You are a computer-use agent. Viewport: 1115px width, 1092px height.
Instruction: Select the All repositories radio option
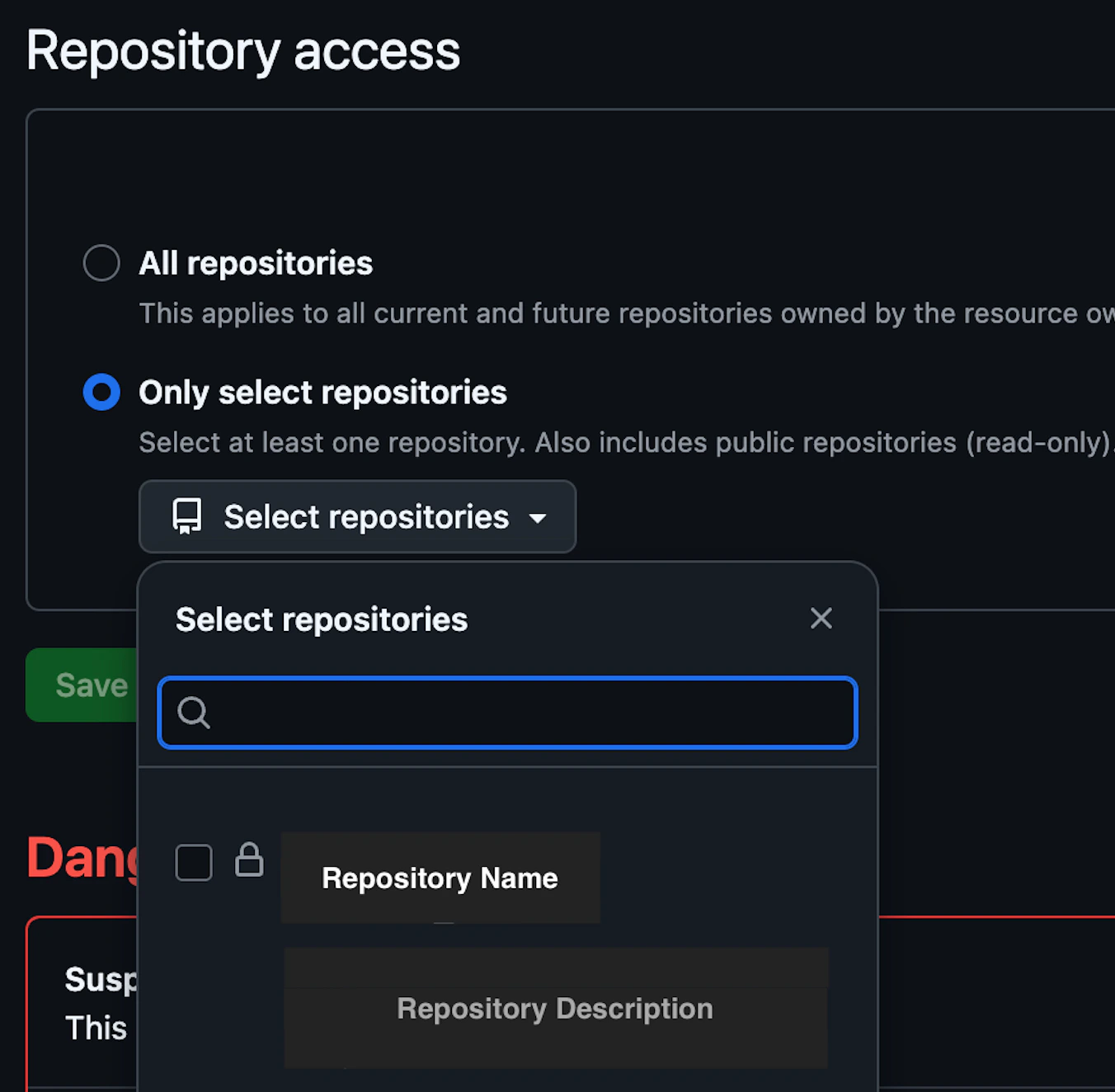pyautogui.click(x=101, y=262)
